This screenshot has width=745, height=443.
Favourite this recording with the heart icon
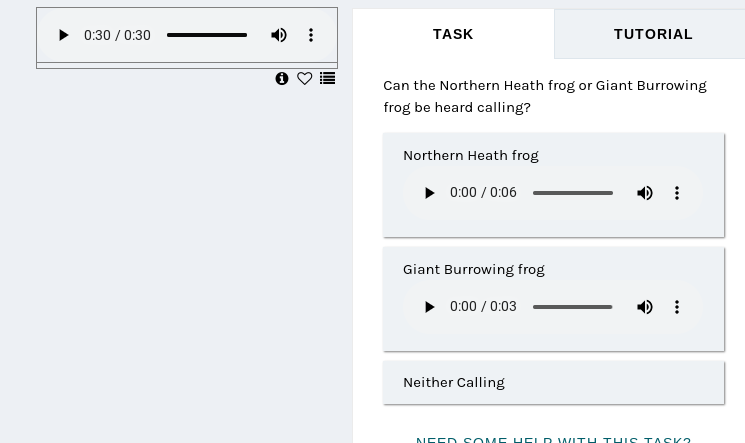305,78
